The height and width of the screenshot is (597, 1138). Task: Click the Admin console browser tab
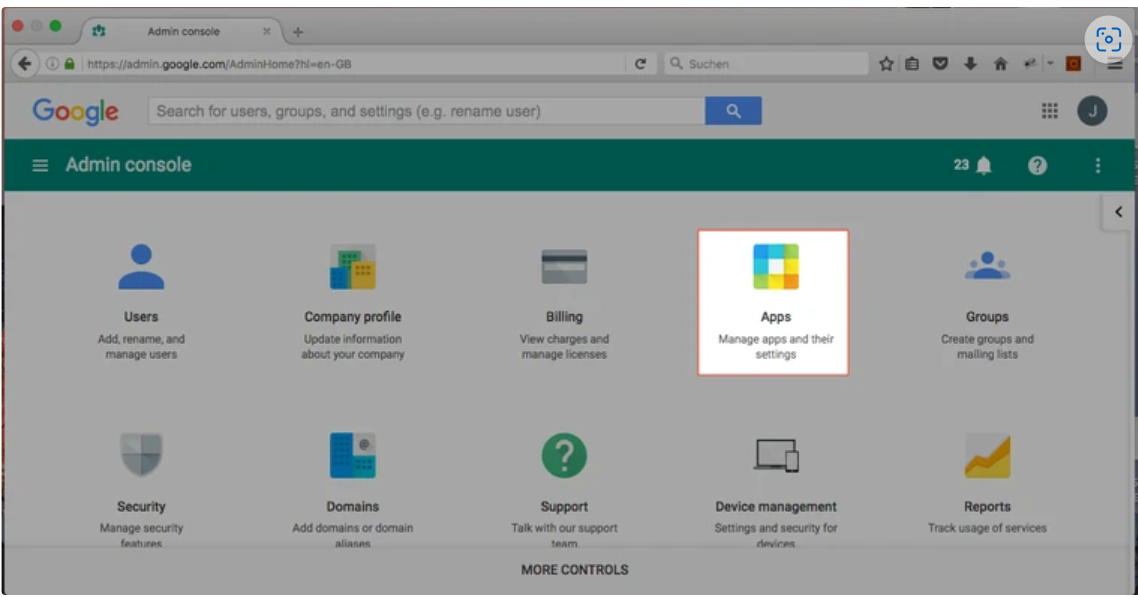coord(183,32)
